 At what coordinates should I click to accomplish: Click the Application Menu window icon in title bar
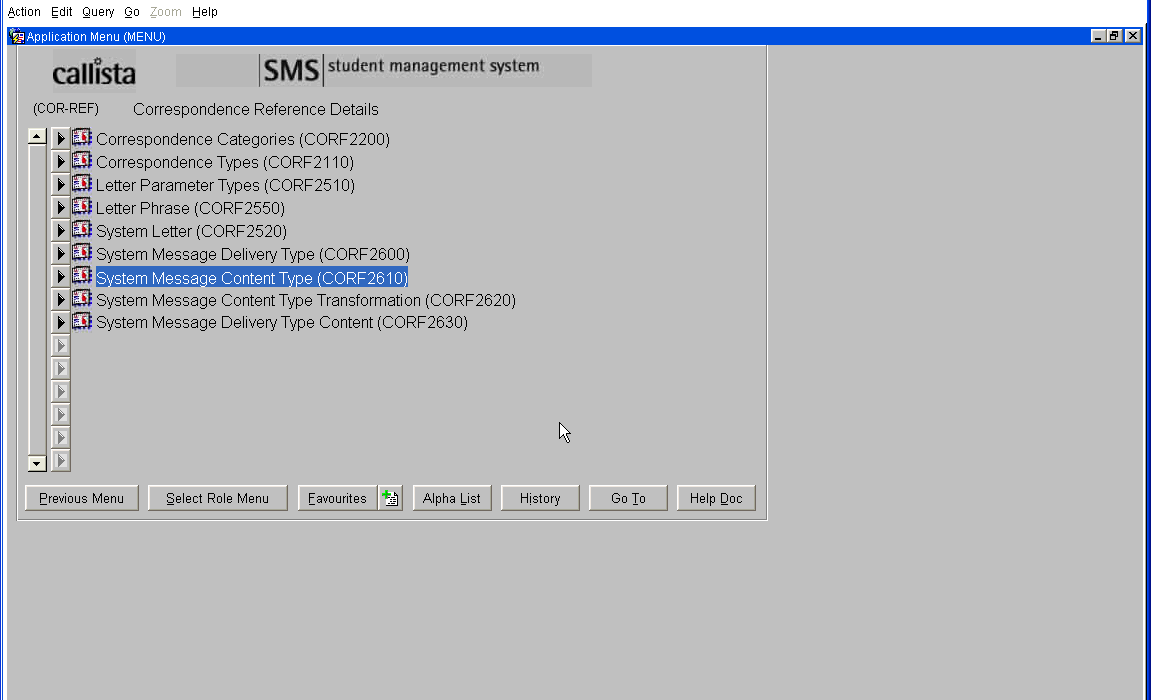coord(17,36)
